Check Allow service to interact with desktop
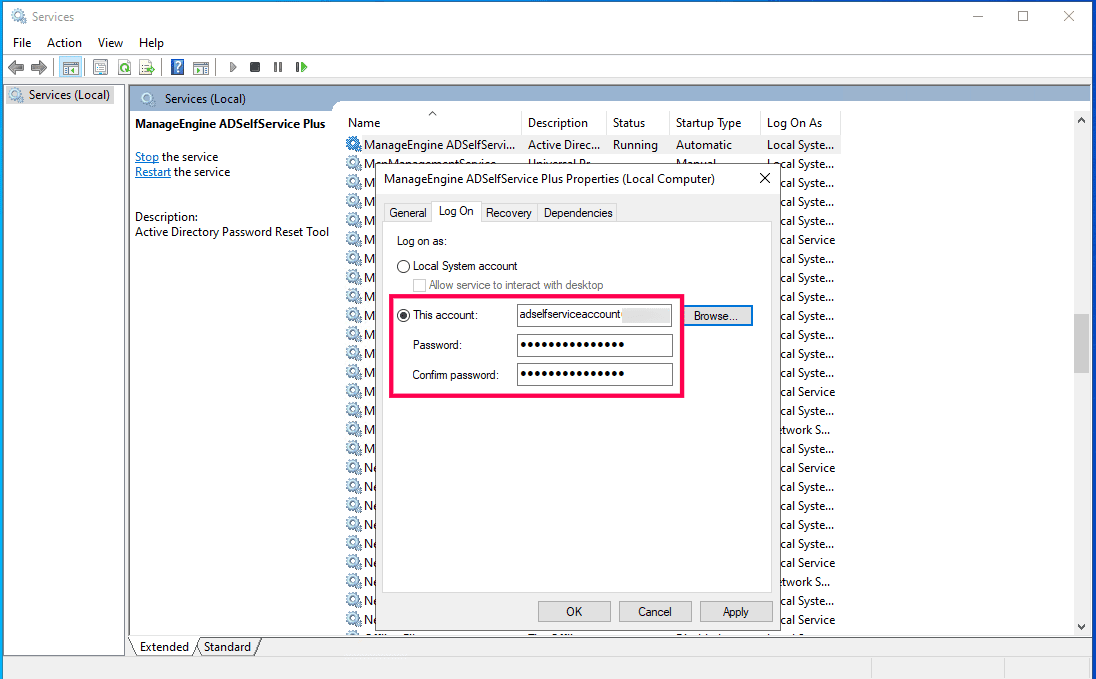Image resolution: width=1096 pixels, height=679 pixels. pyautogui.click(x=419, y=285)
